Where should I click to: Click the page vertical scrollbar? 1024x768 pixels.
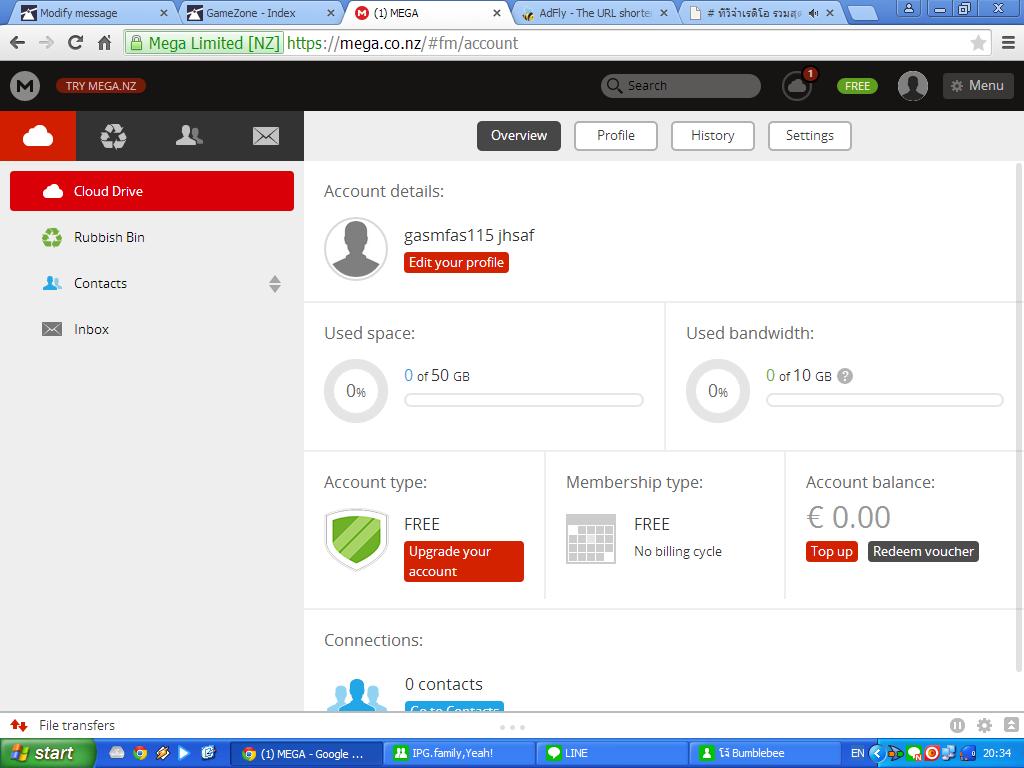click(x=1019, y=418)
